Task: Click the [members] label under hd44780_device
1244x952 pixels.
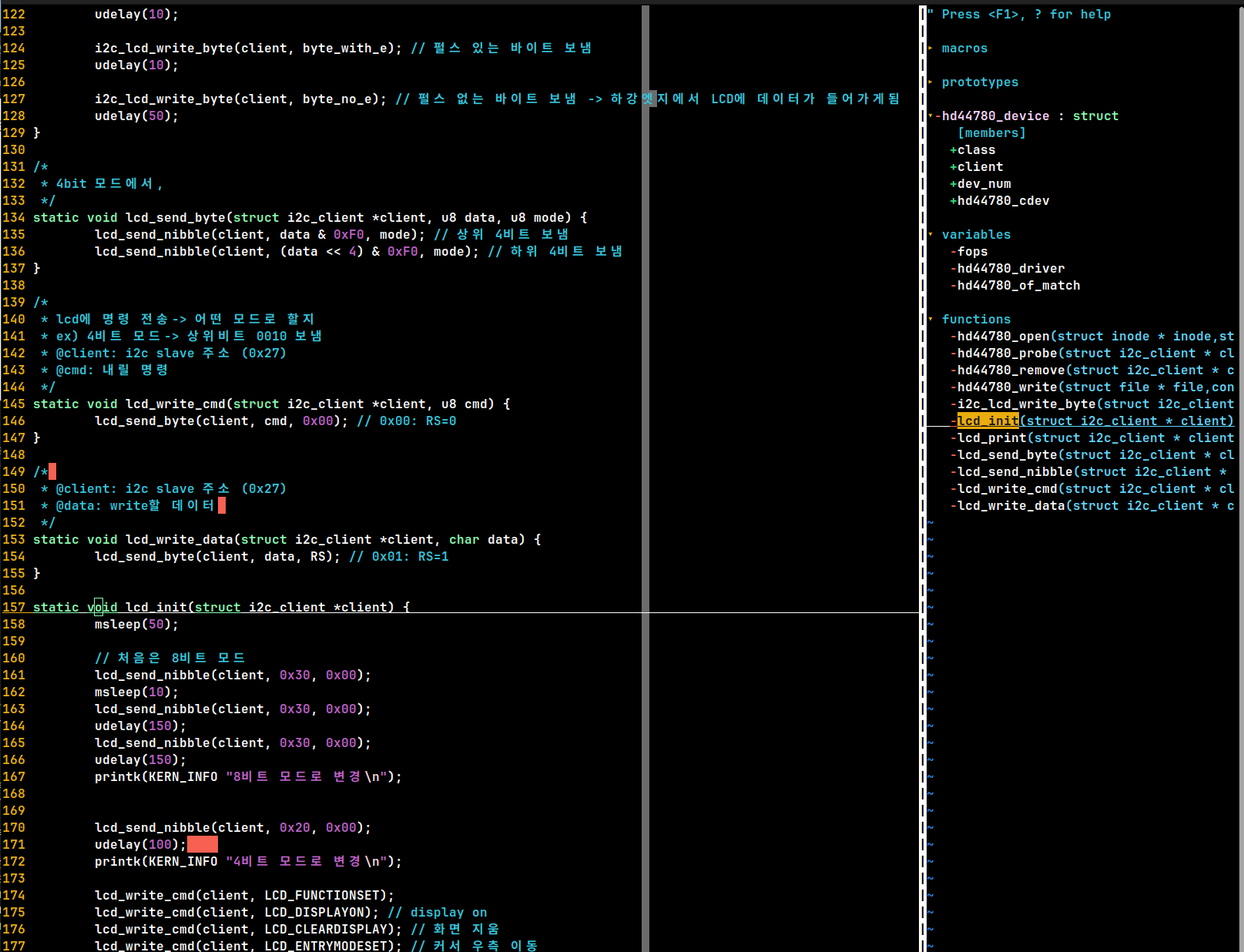Action: pyautogui.click(x=991, y=132)
